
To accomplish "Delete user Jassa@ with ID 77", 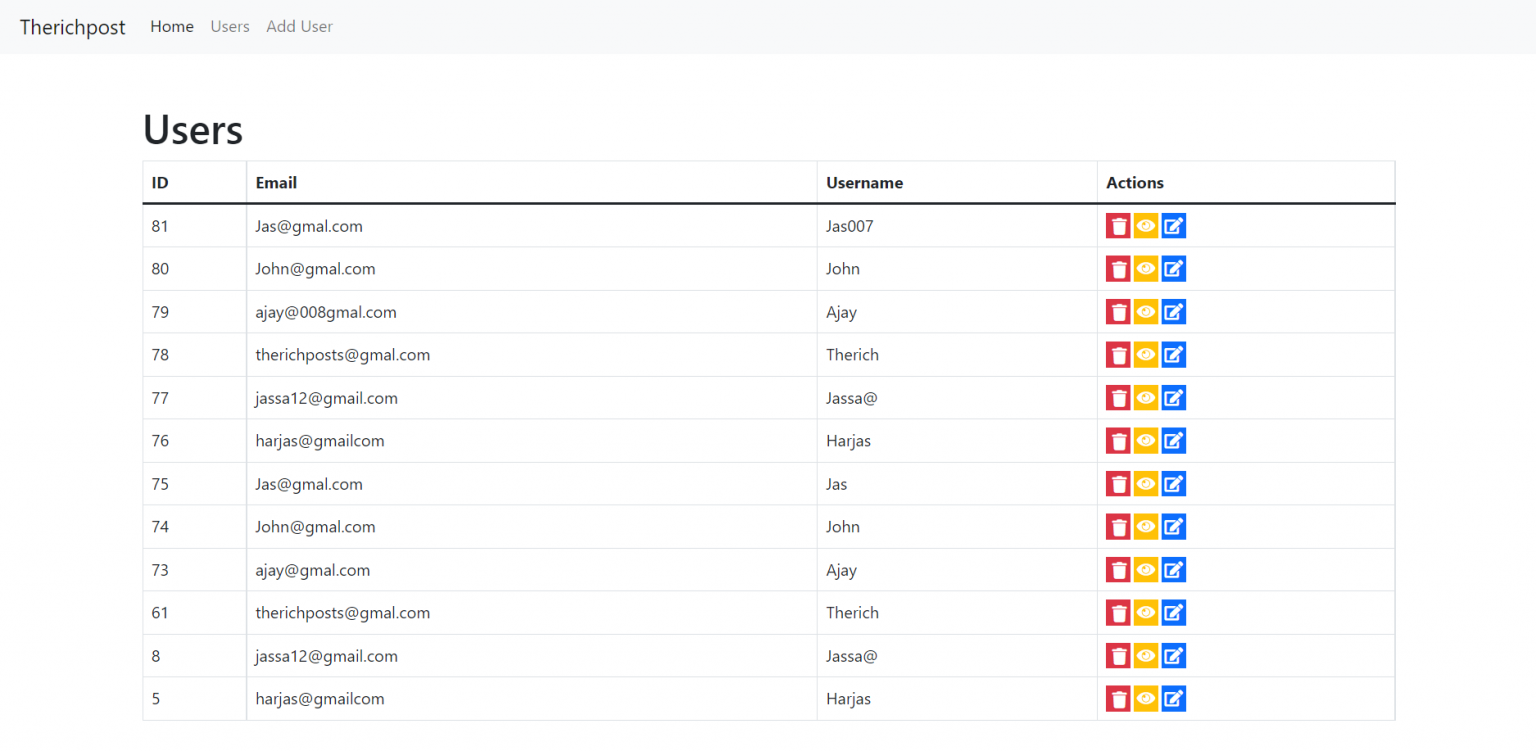I will point(1117,398).
